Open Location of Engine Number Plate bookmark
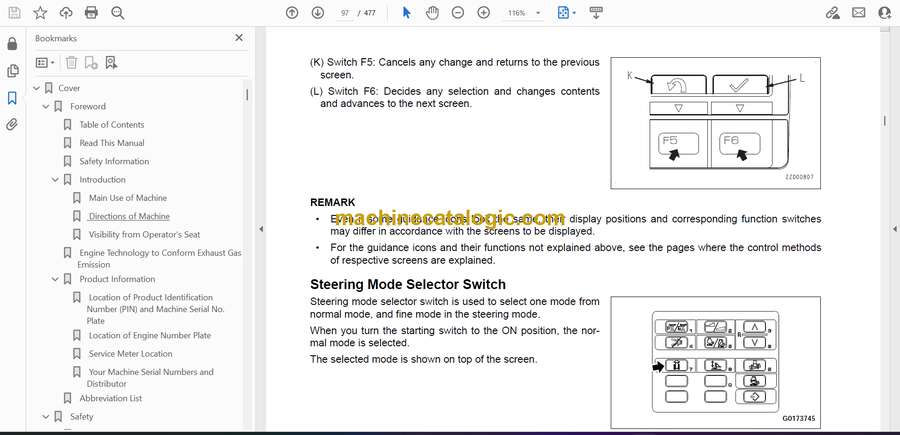This screenshot has height=435, width=900. (150, 335)
